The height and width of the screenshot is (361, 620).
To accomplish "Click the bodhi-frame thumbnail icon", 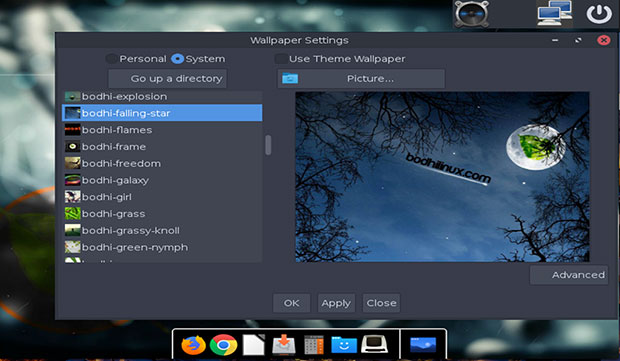I will click(72, 147).
